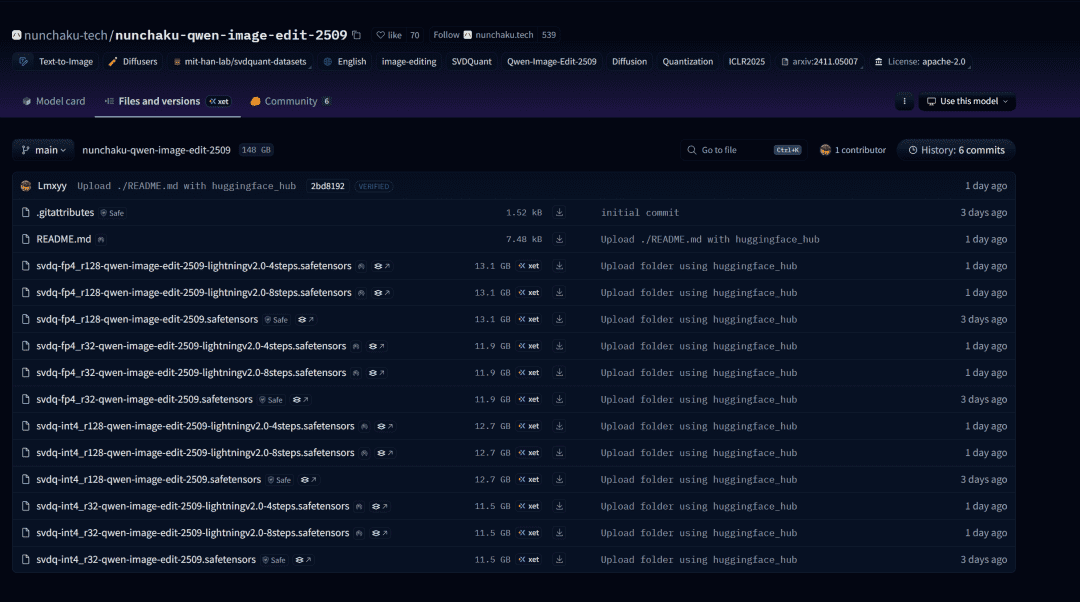This screenshot has width=1080, height=602.
Task: Open the three-dot more options menu
Action: (904, 101)
